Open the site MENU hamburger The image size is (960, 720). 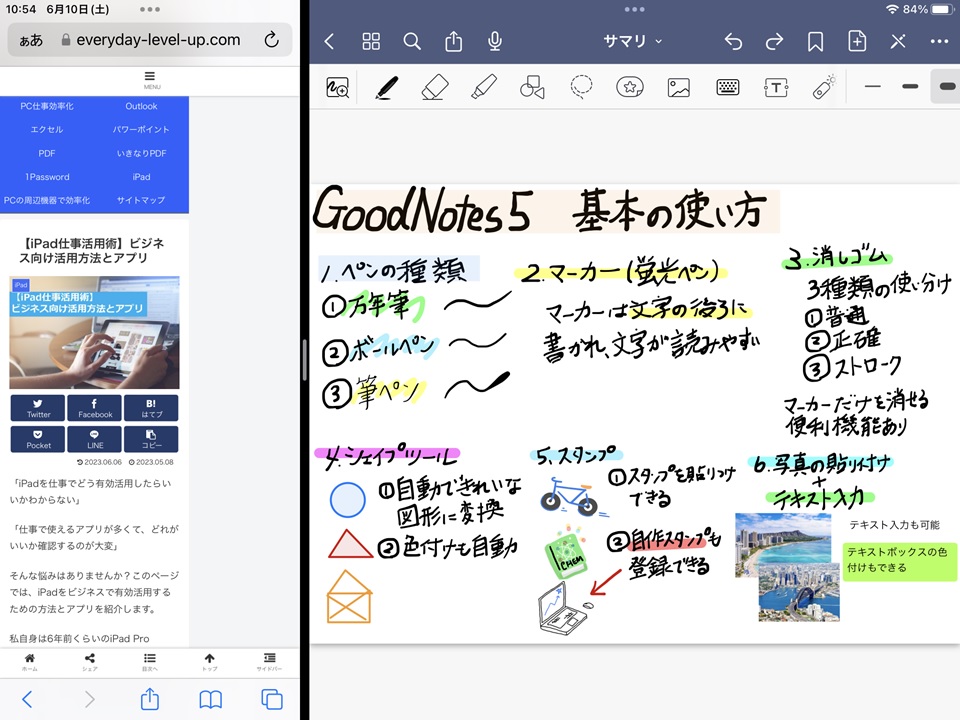(150, 80)
